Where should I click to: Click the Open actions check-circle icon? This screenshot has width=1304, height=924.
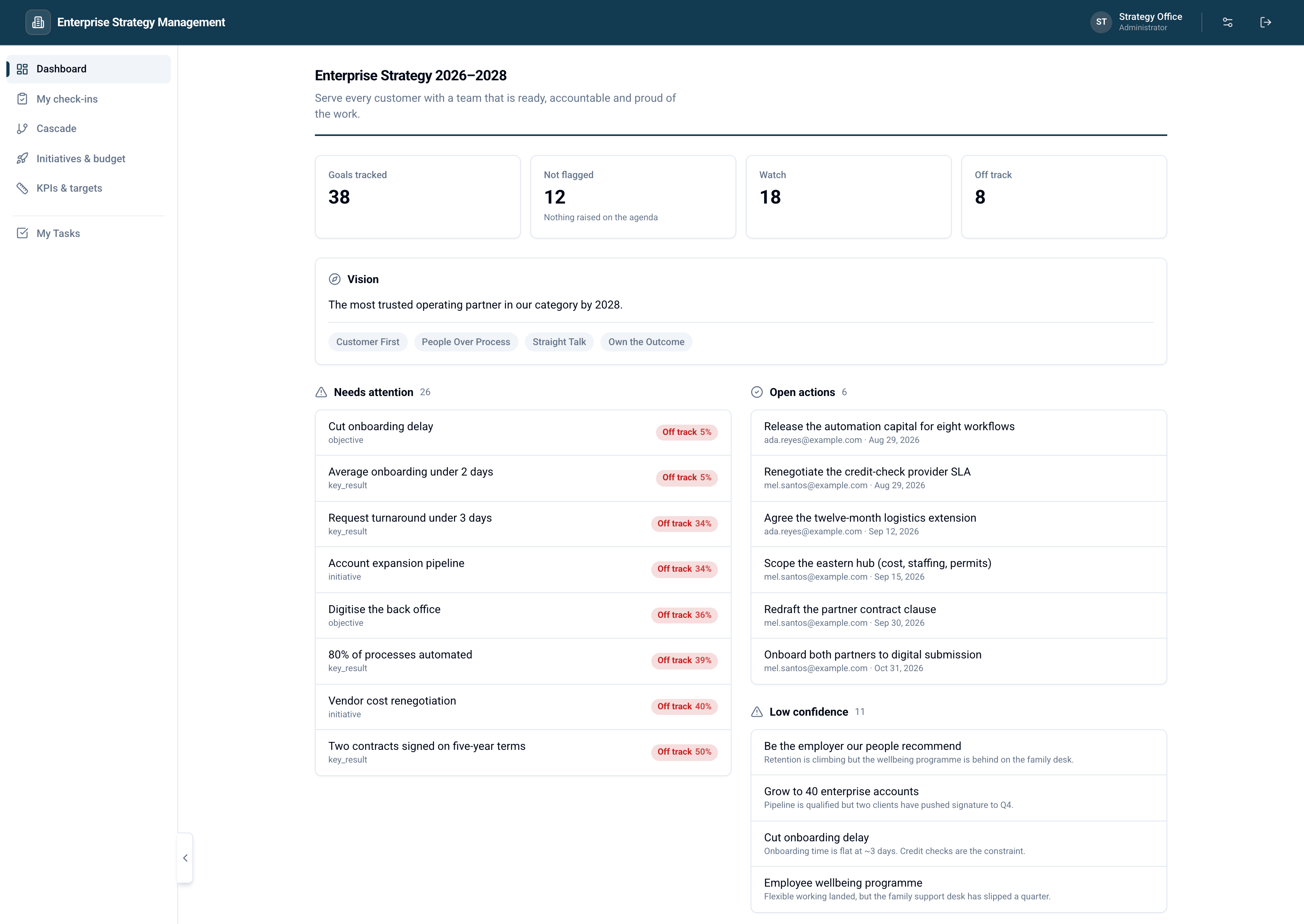pyautogui.click(x=757, y=392)
